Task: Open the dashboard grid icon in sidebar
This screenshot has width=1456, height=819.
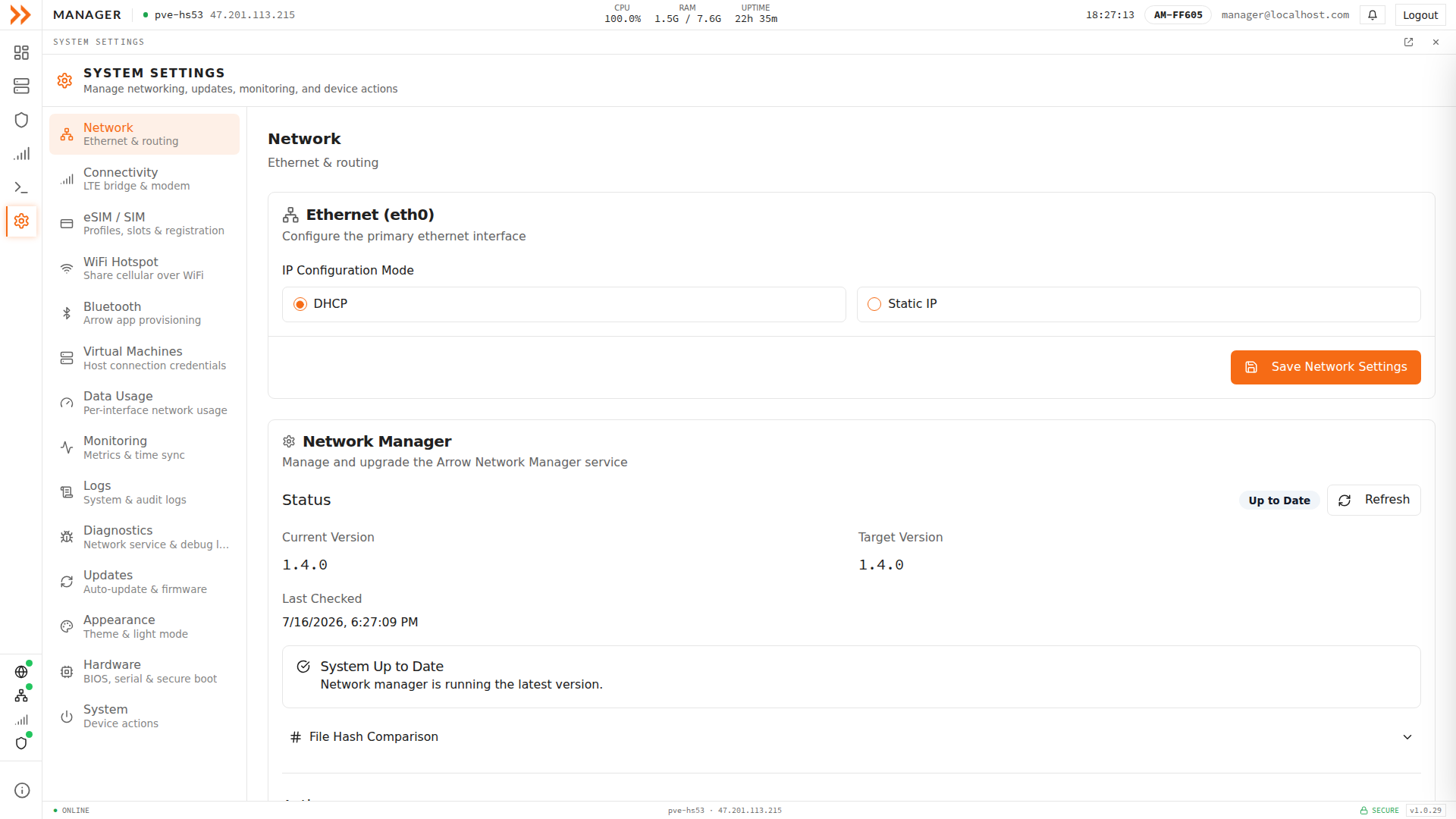Action: (x=21, y=52)
